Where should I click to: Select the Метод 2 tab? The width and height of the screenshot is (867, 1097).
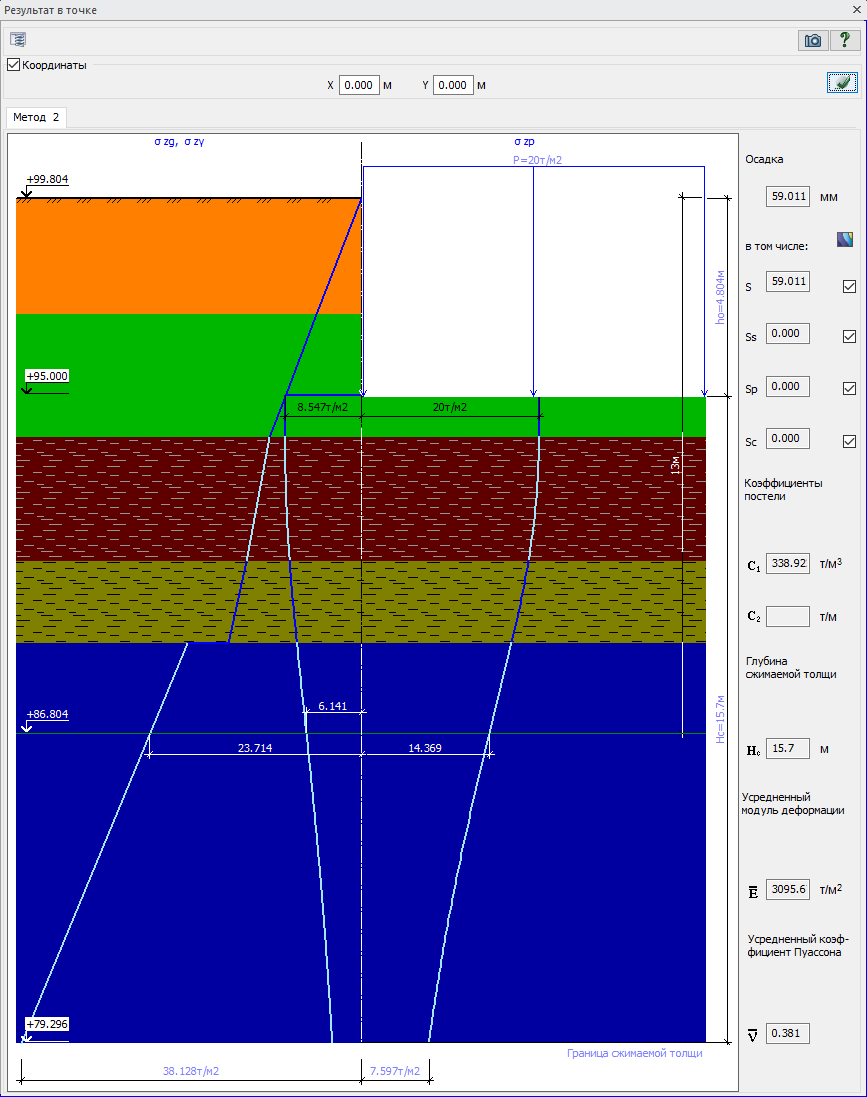coord(36,117)
